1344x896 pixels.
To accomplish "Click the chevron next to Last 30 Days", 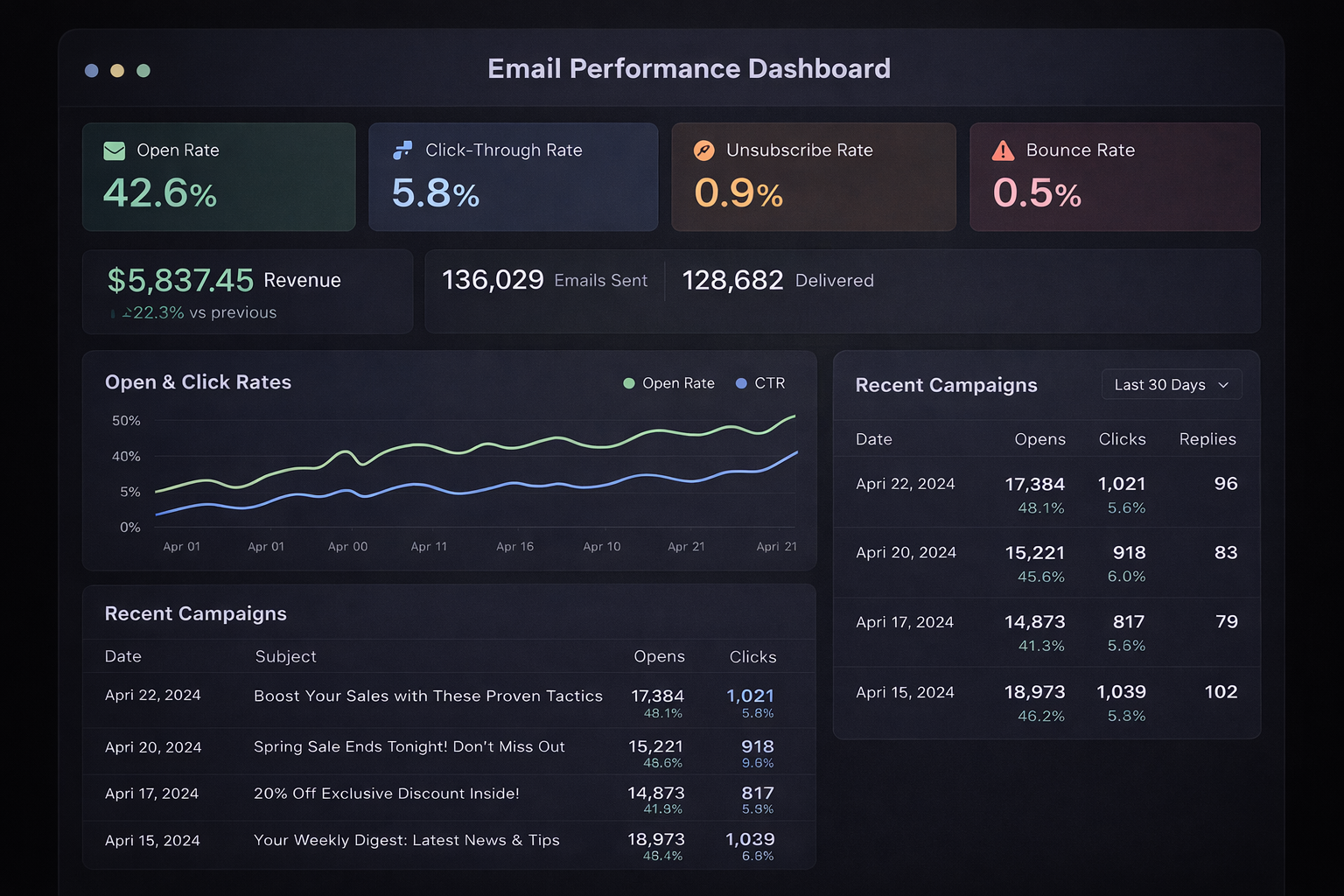I will click(1223, 384).
